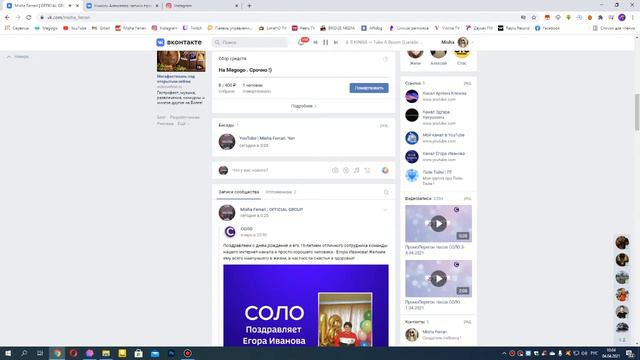Select the 'Записи сообщества' tab
The height and width of the screenshot is (360, 640).
click(239, 192)
